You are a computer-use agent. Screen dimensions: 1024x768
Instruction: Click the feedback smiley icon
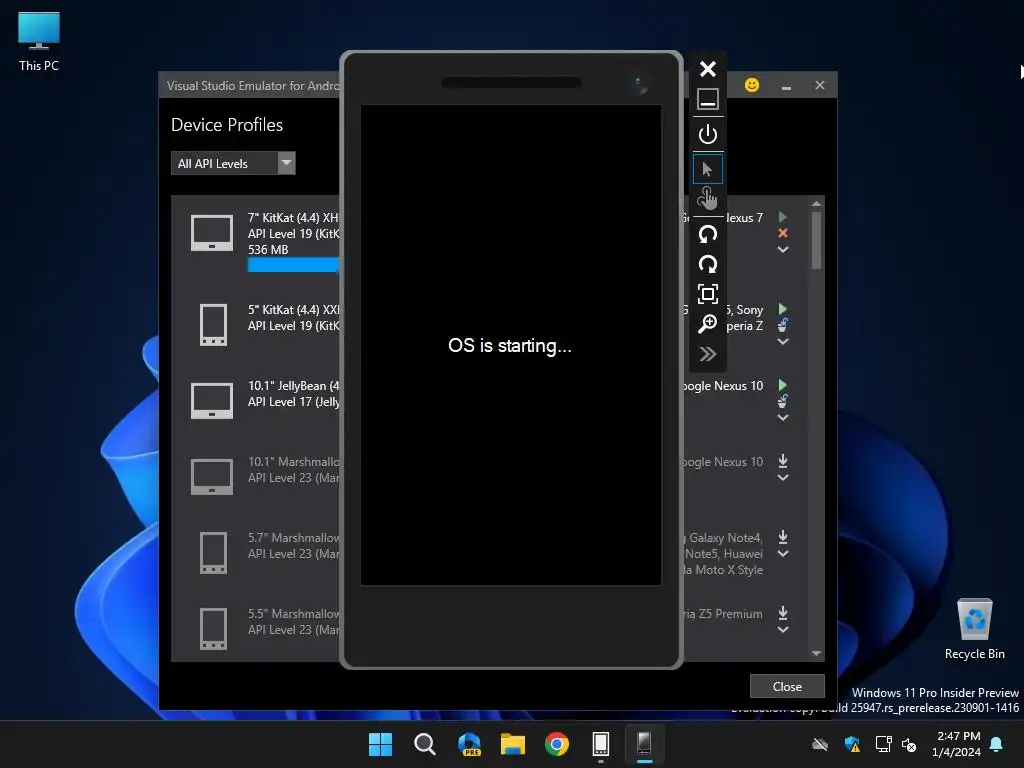pos(752,85)
